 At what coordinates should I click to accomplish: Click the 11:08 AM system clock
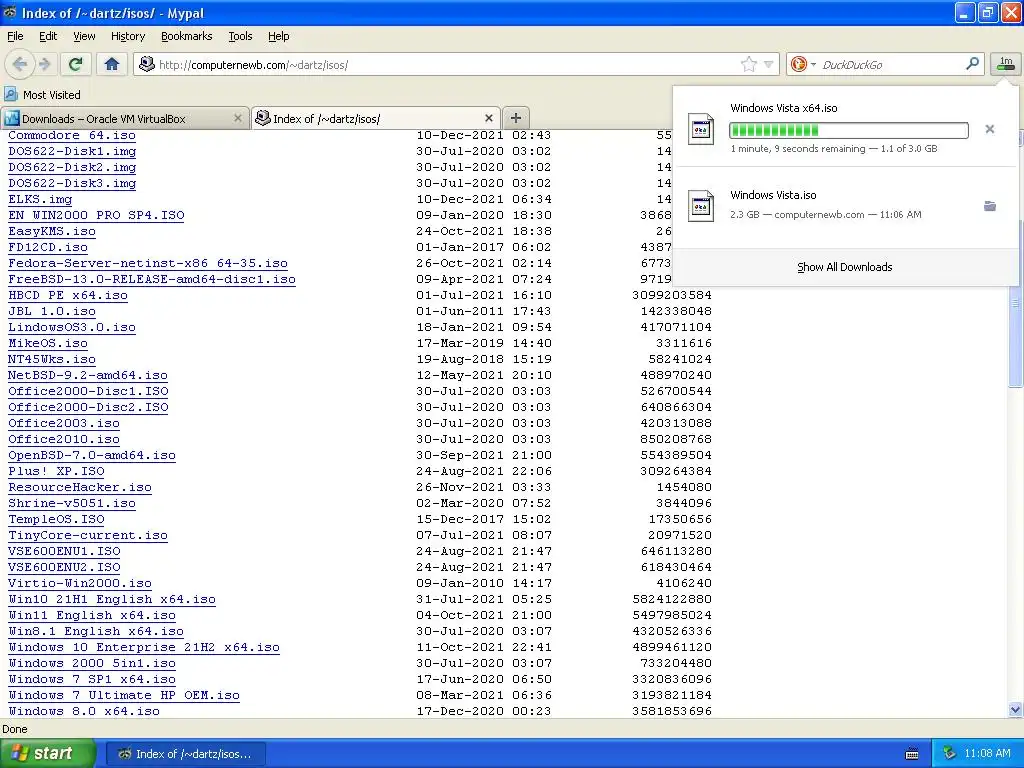(987, 753)
